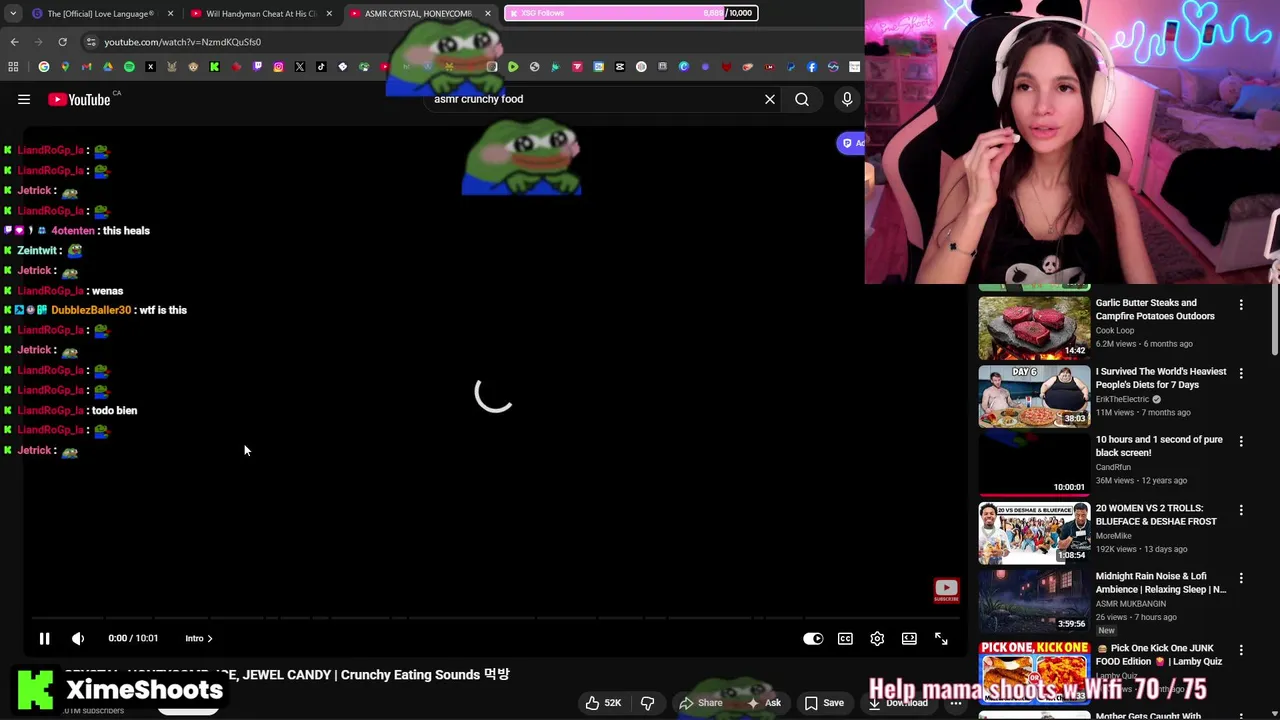Open Twitch bookmark
This screenshot has width=1280, height=720.
point(257,67)
